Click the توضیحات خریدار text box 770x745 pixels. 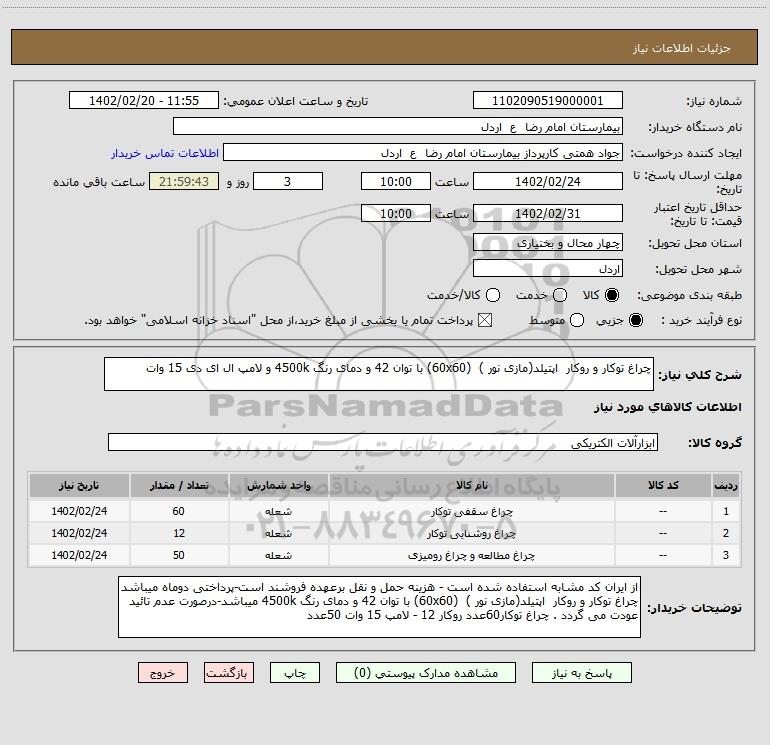[x=379, y=607]
